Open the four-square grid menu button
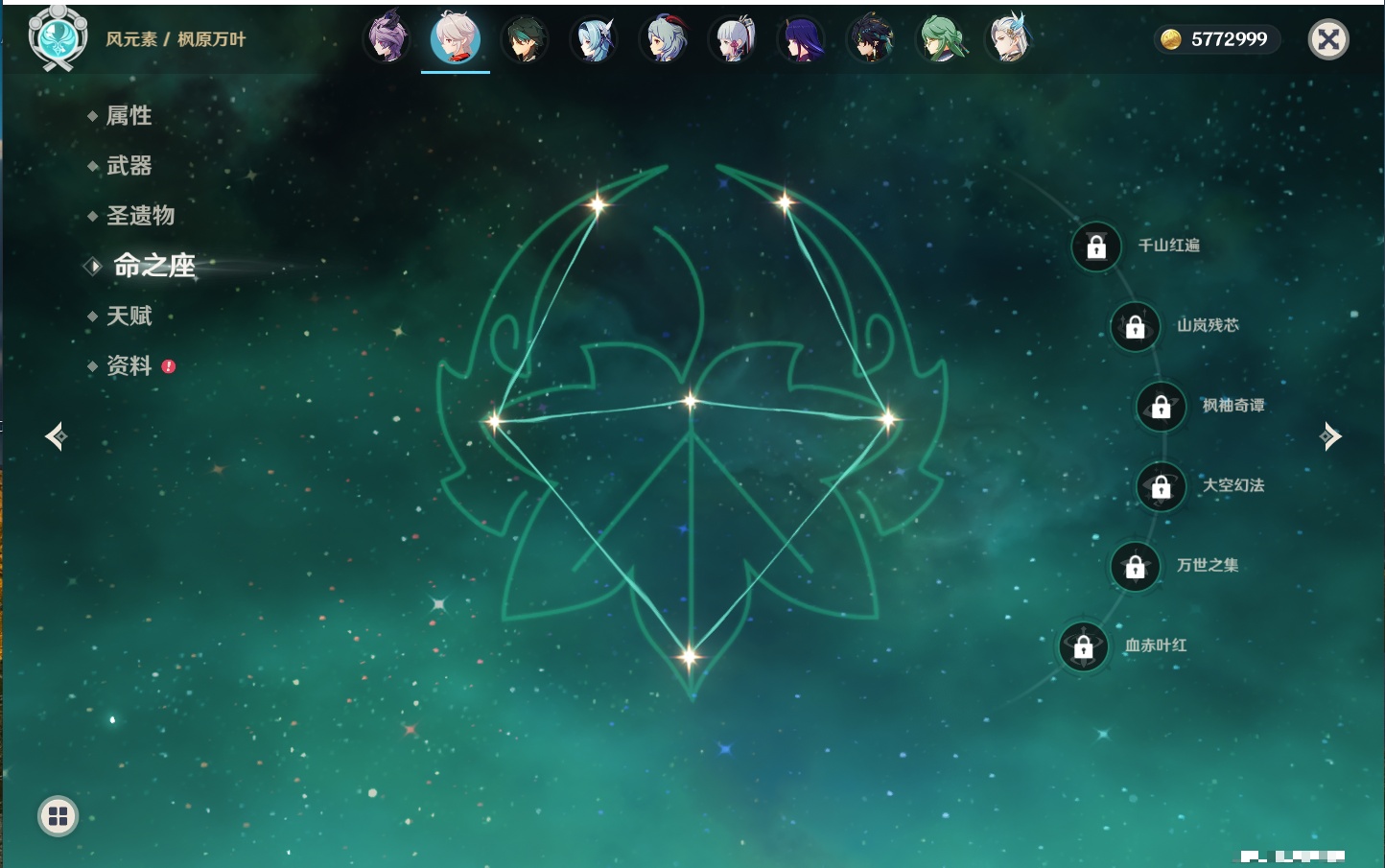Viewport: 1385px width, 868px height. (x=58, y=816)
